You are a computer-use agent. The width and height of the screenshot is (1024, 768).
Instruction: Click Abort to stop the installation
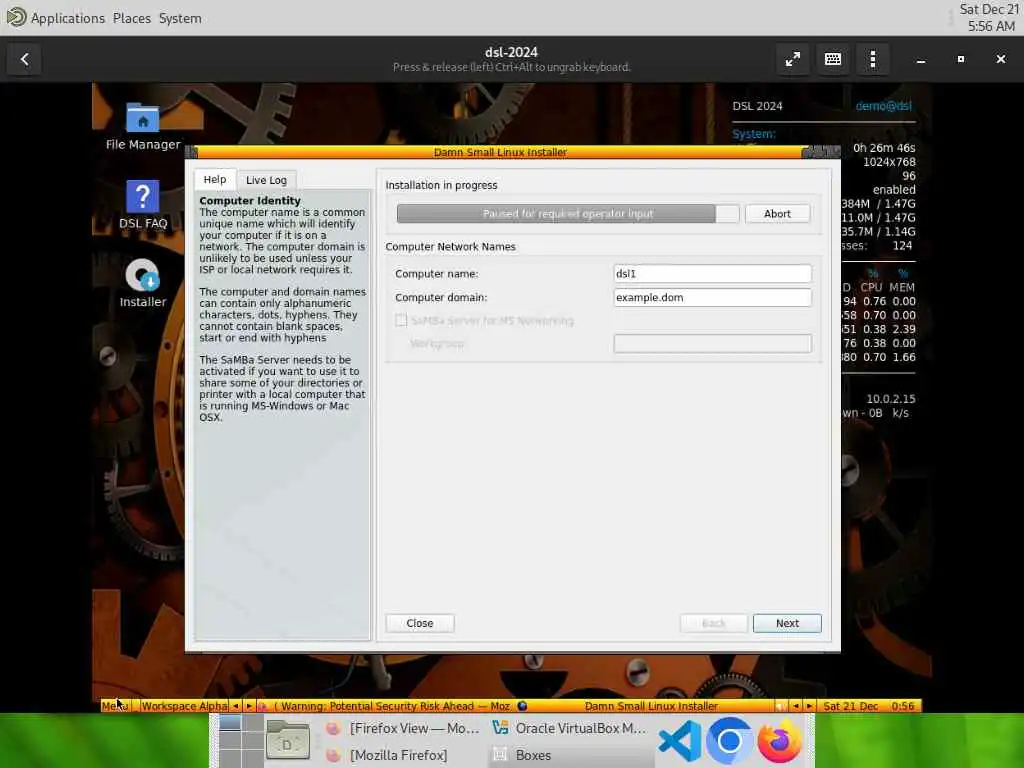(777, 214)
